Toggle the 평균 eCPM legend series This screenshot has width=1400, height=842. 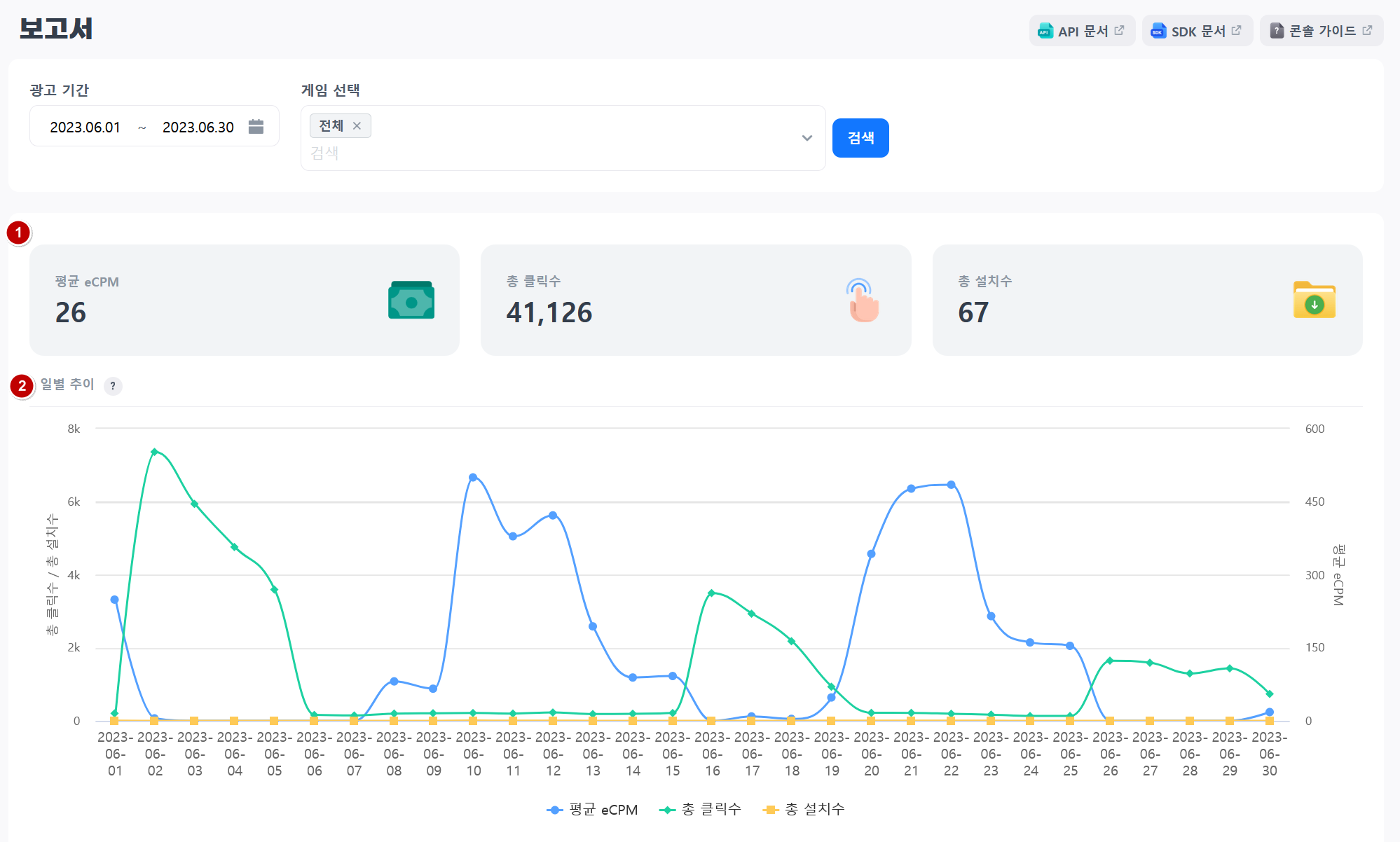593,810
